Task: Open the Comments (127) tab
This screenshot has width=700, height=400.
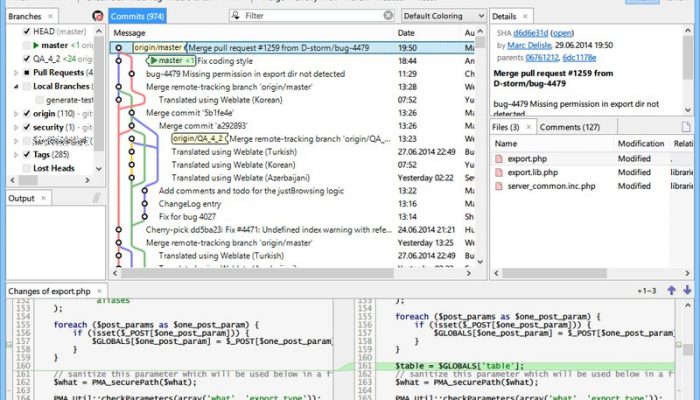Action: [570, 127]
